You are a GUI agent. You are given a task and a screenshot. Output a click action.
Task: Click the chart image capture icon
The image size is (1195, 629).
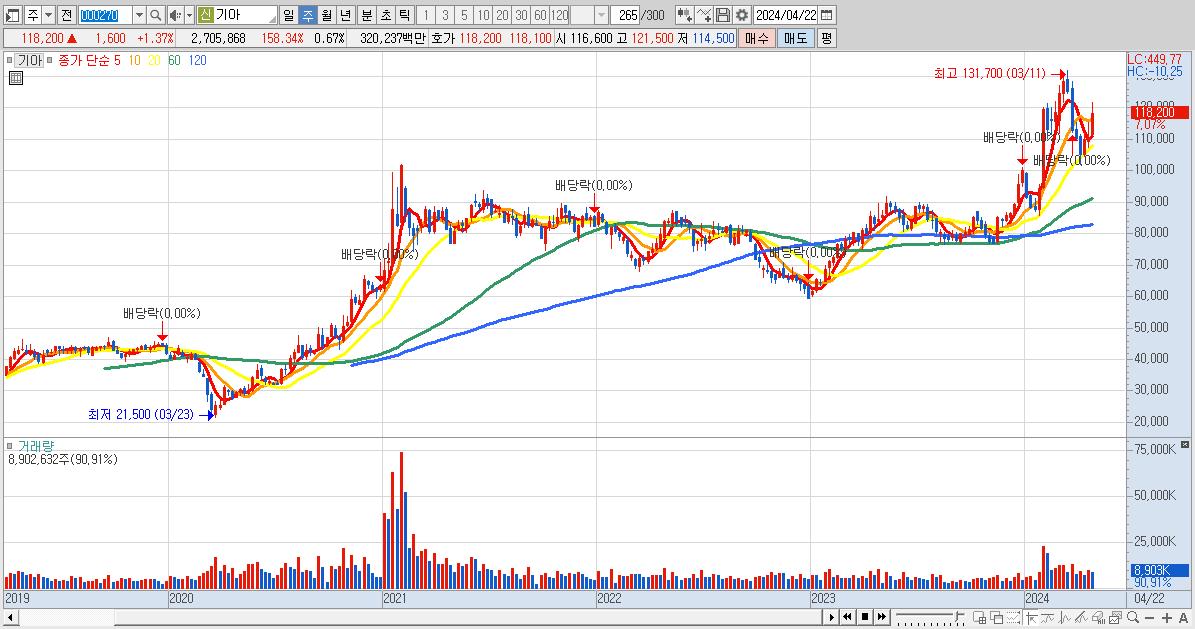coord(1115,617)
